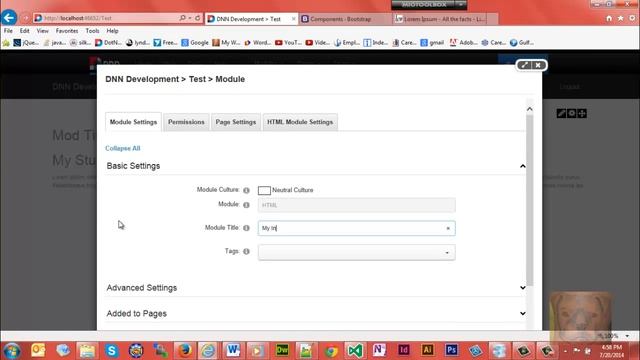640x360 pixels.
Task: Open the Favorites star icon
Action: tap(620, 18)
